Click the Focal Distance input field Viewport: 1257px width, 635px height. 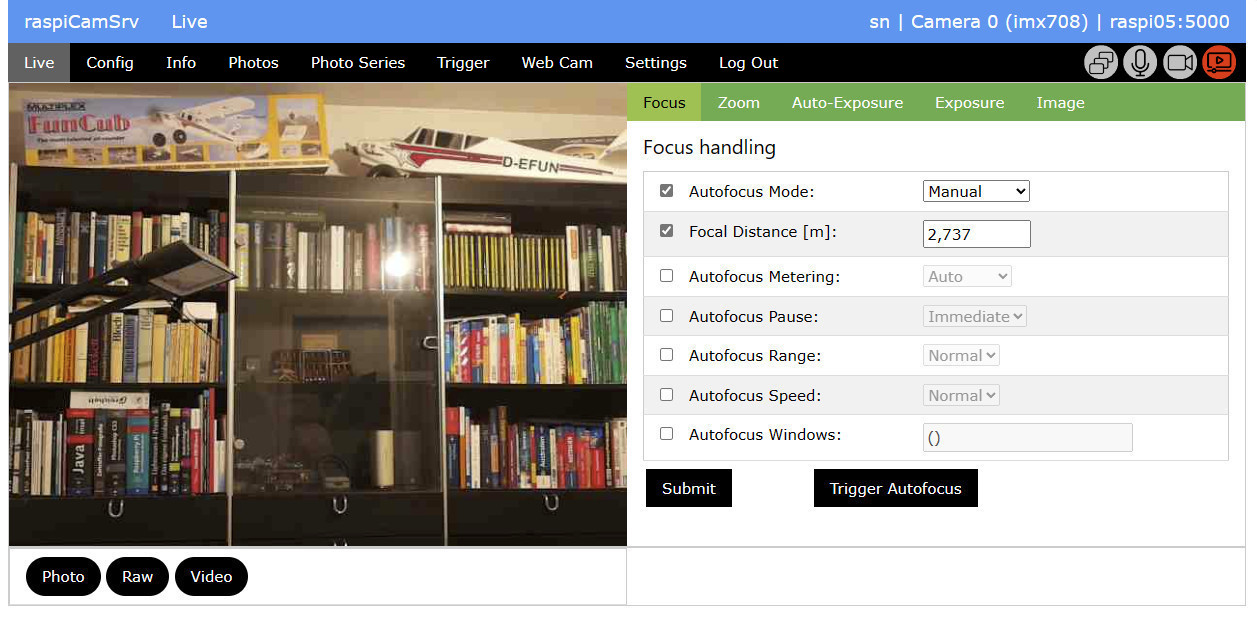tap(975, 235)
